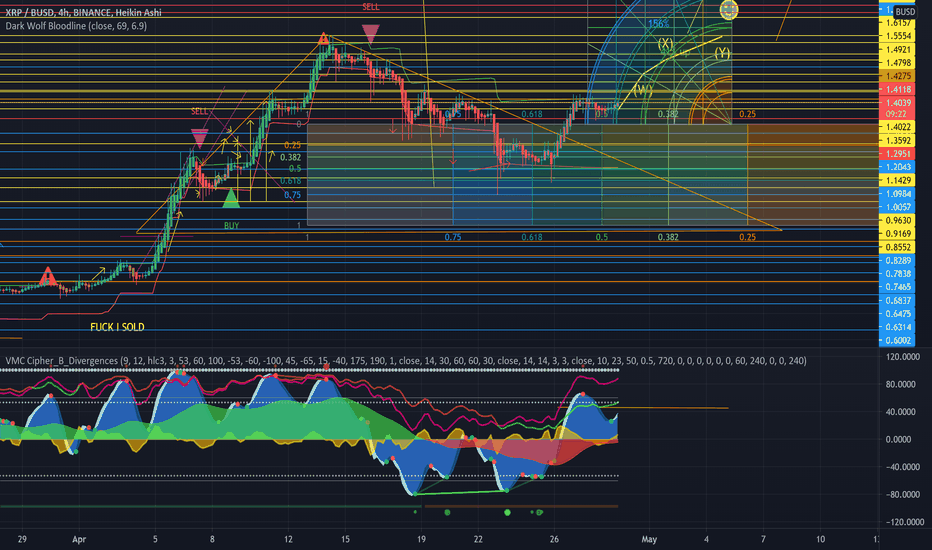Image resolution: width=932 pixels, height=550 pixels.
Task: Select the 80.0000 oscillator scale label
Action: [x=900, y=384]
